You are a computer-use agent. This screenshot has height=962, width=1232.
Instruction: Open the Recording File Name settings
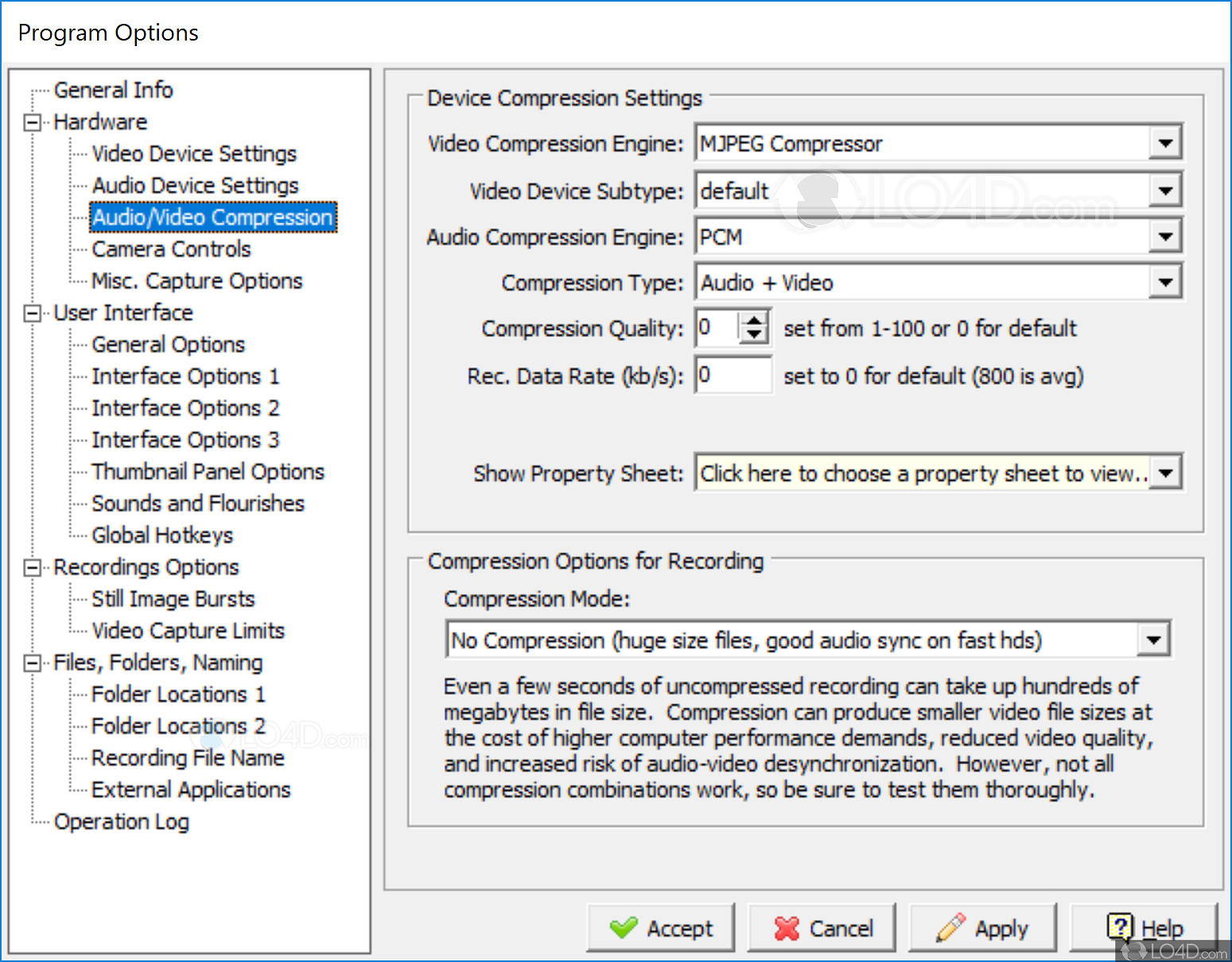[x=188, y=758]
